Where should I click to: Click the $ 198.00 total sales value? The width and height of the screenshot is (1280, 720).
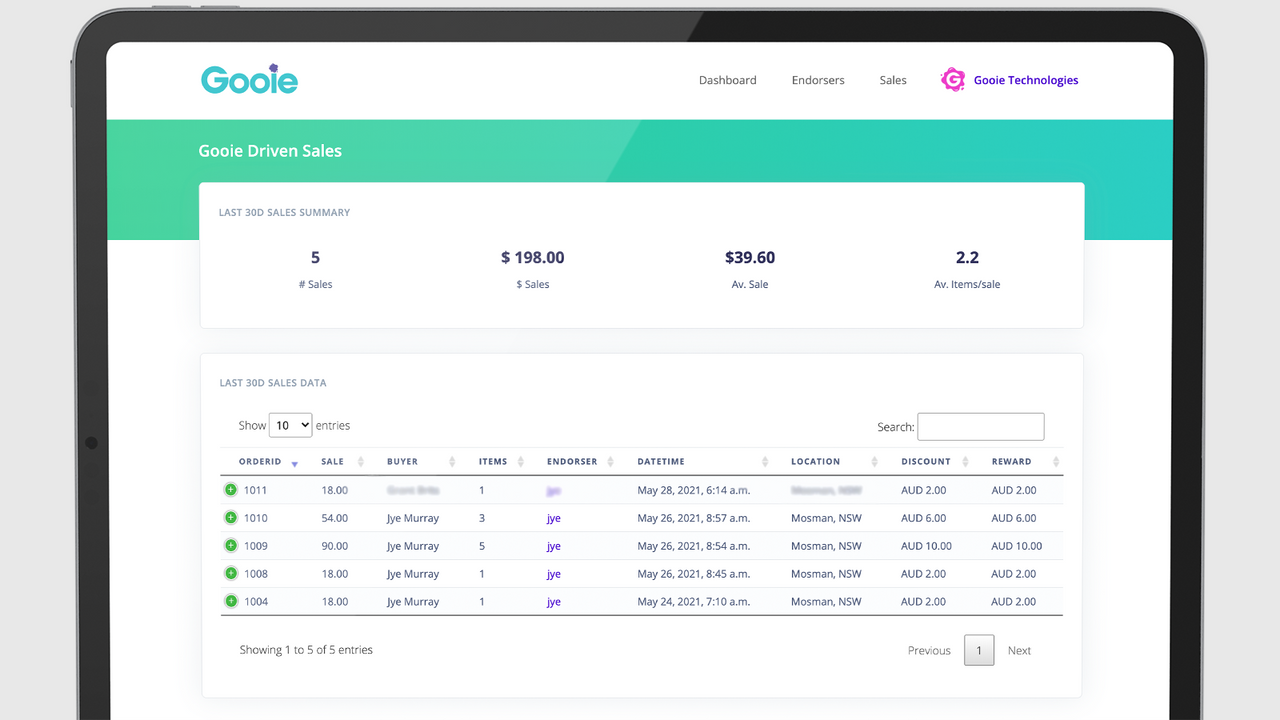coord(533,257)
